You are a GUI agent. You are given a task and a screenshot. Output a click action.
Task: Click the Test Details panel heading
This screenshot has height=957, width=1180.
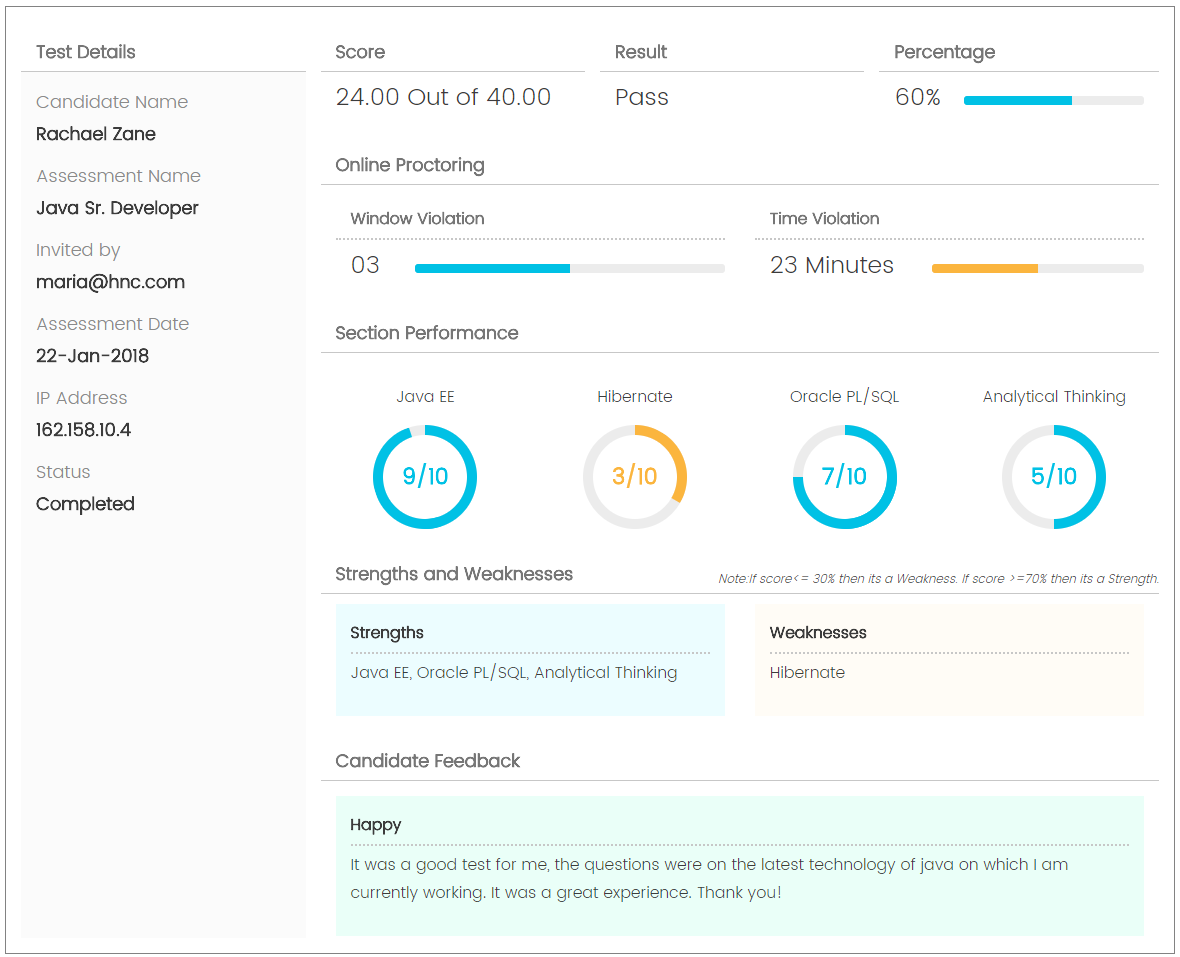[x=86, y=52]
